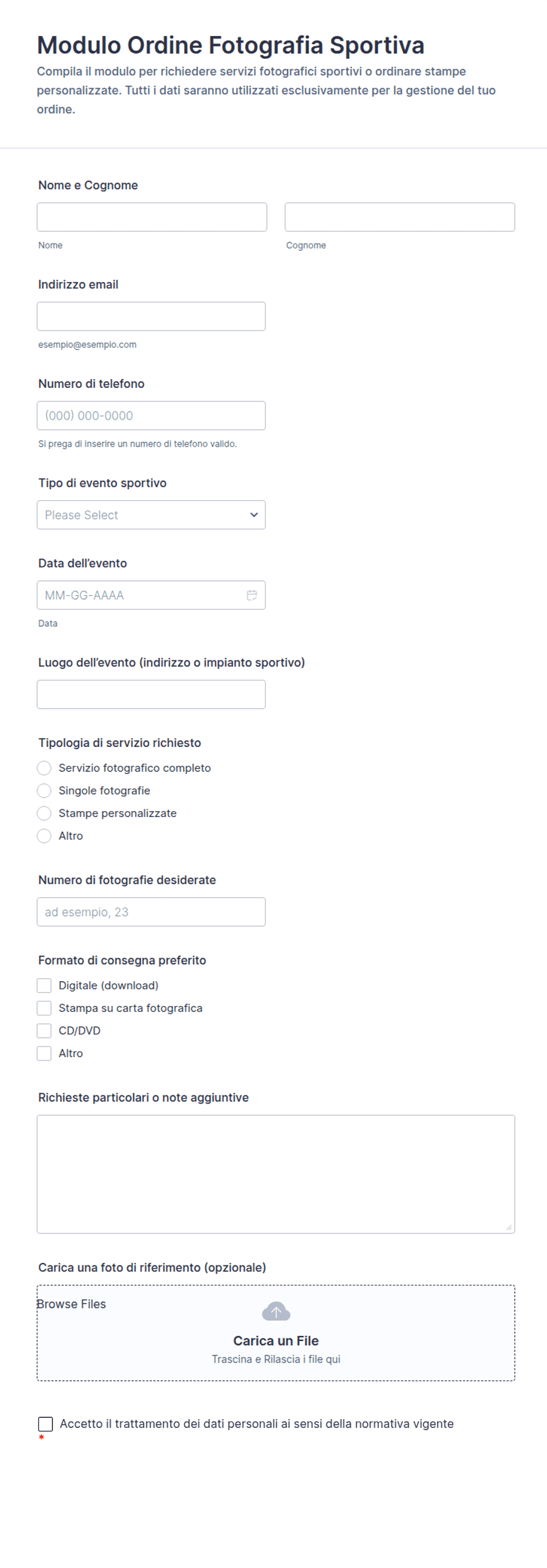Select Stampe personalizzate radio option

click(45, 813)
